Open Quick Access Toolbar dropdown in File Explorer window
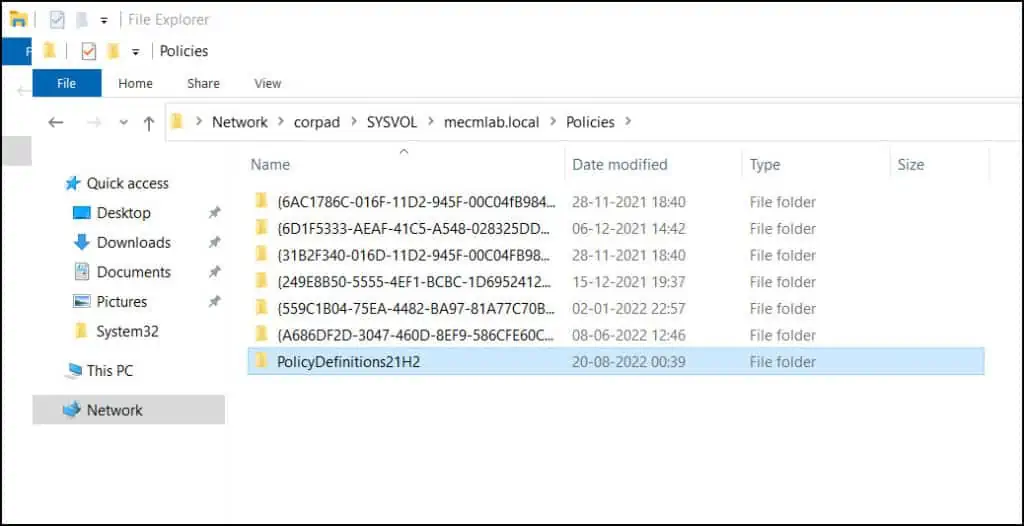The height and width of the screenshot is (526, 1024). (x=103, y=20)
